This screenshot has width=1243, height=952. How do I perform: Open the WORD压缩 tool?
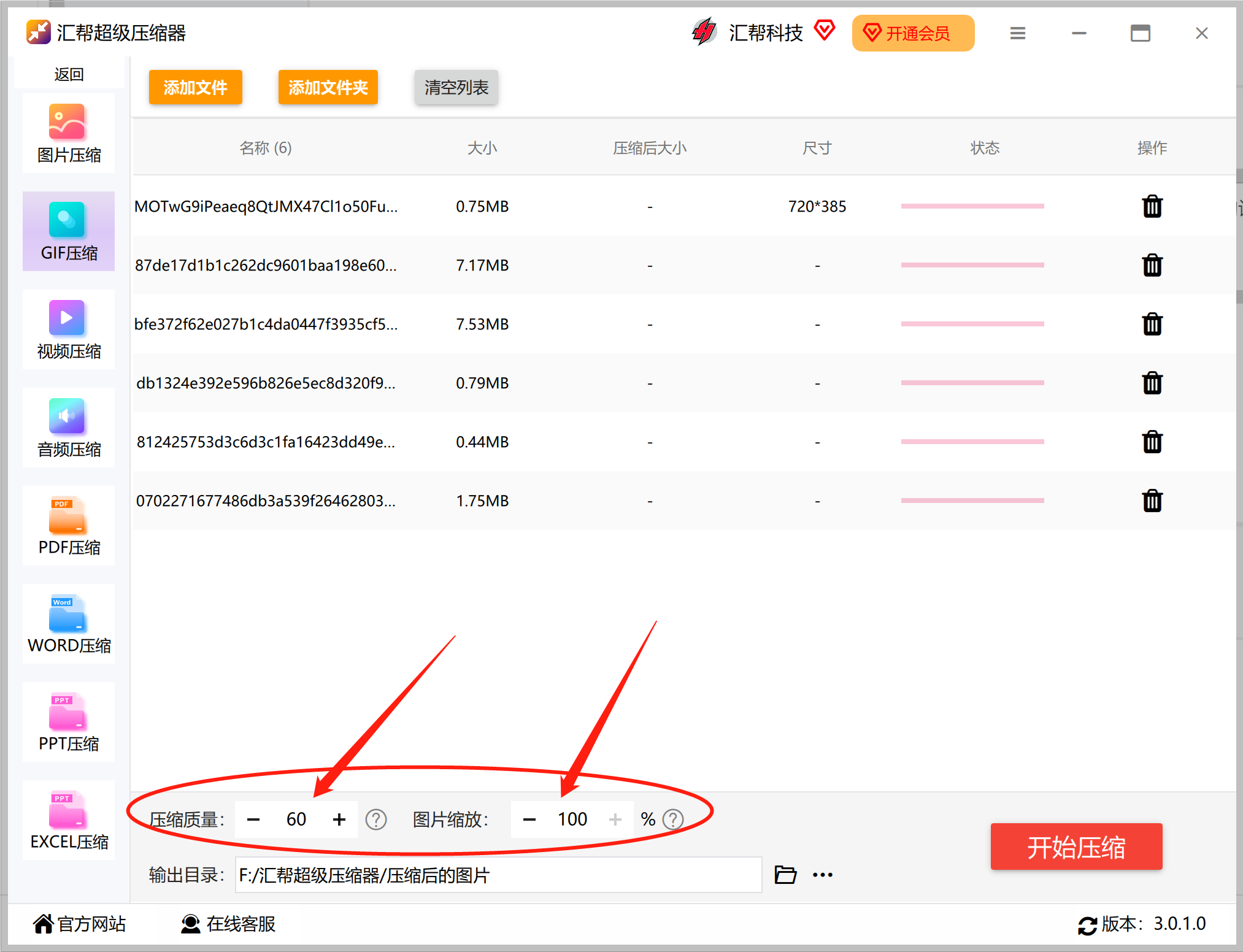click(69, 624)
